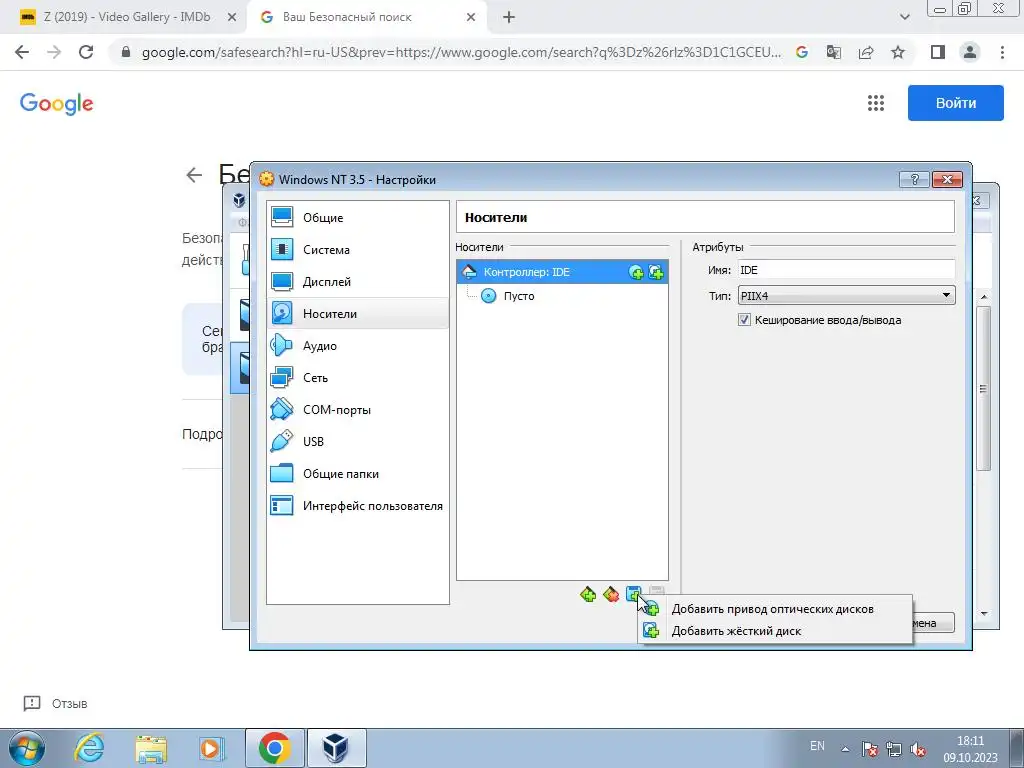Open Chrome tab search chevron
The width and height of the screenshot is (1024, 768).
point(904,18)
